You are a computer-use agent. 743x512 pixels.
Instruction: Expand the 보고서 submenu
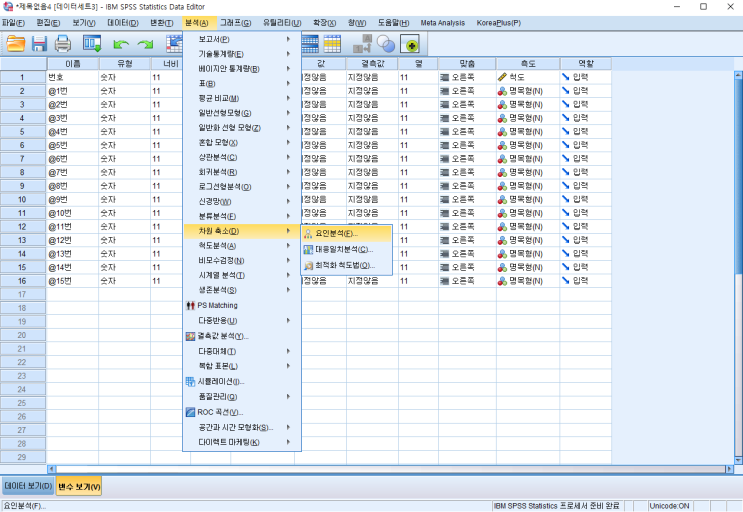[242, 39]
